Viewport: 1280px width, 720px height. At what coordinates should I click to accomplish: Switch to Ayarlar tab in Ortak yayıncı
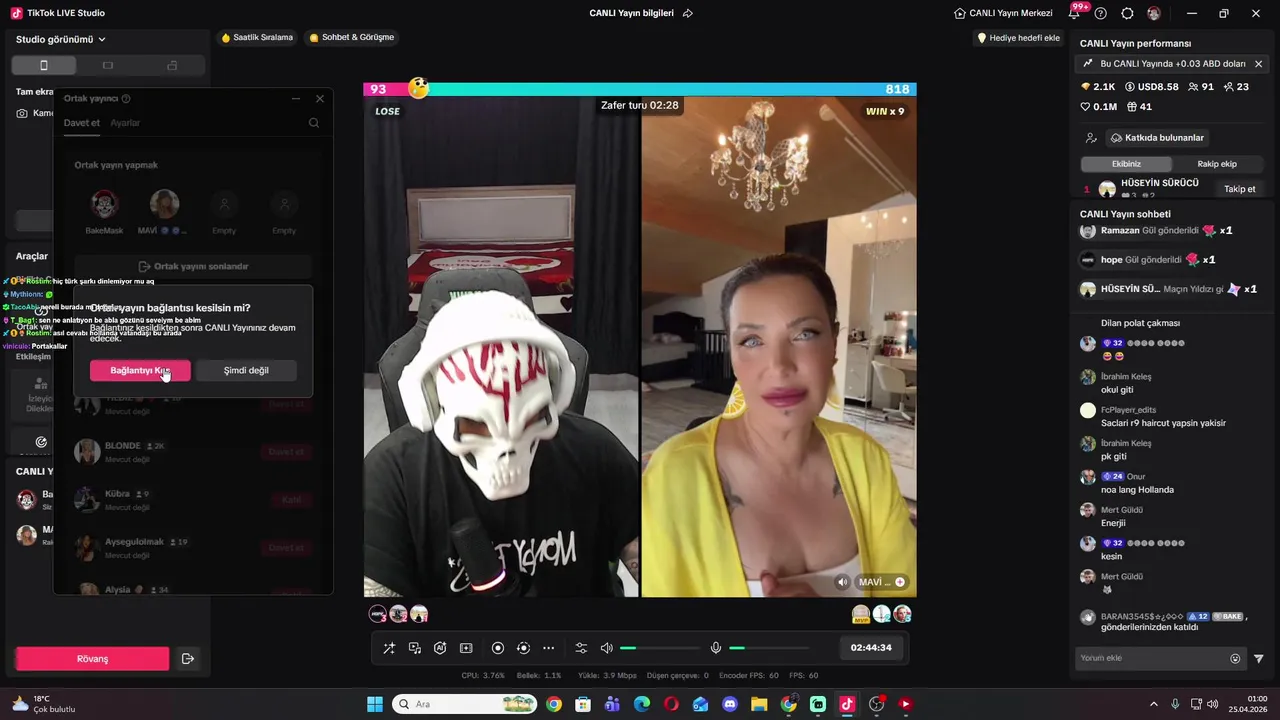(125, 123)
